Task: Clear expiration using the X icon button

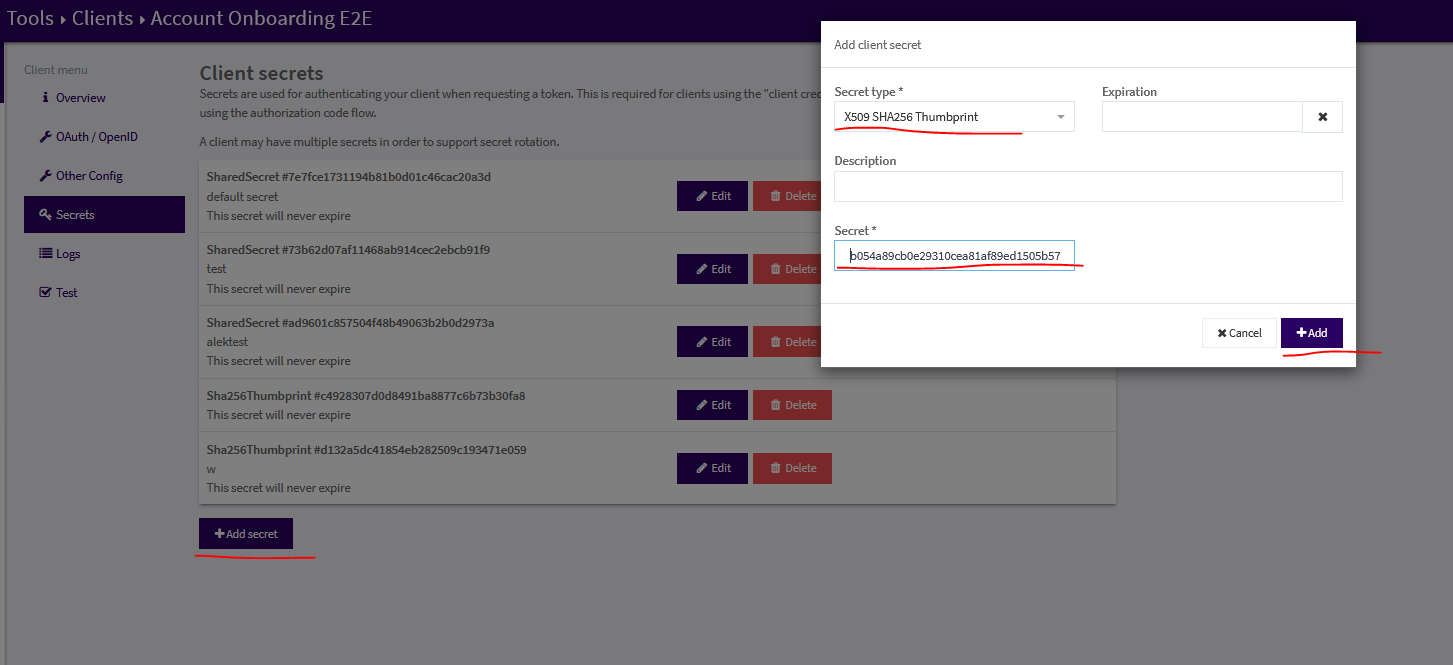Action: (1322, 117)
